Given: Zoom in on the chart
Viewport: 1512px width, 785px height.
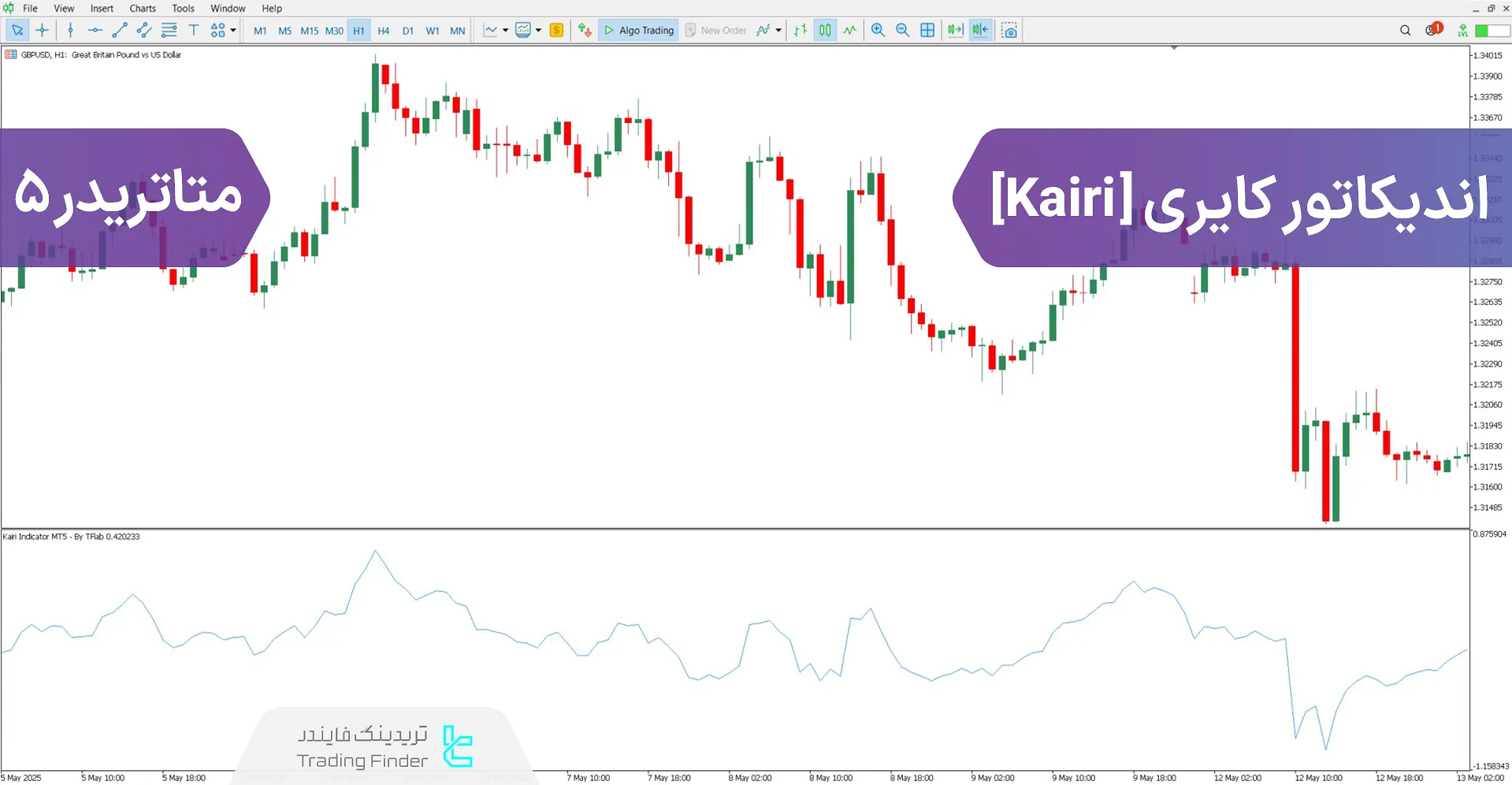Looking at the screenshot, I should pyautogui.click(x=877, y=30).
